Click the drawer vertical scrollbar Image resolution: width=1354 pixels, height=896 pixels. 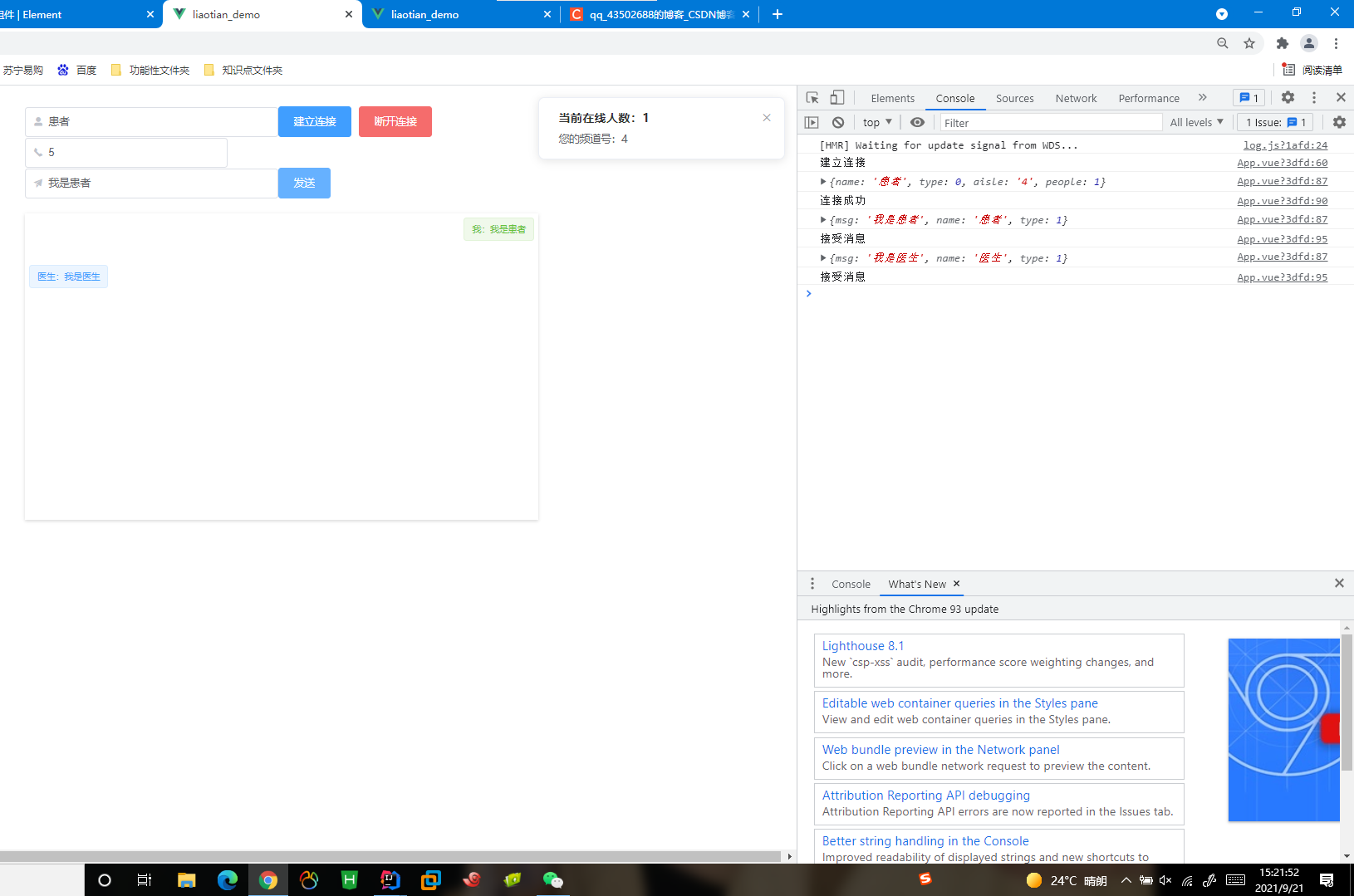click(x=1347, y=702)
